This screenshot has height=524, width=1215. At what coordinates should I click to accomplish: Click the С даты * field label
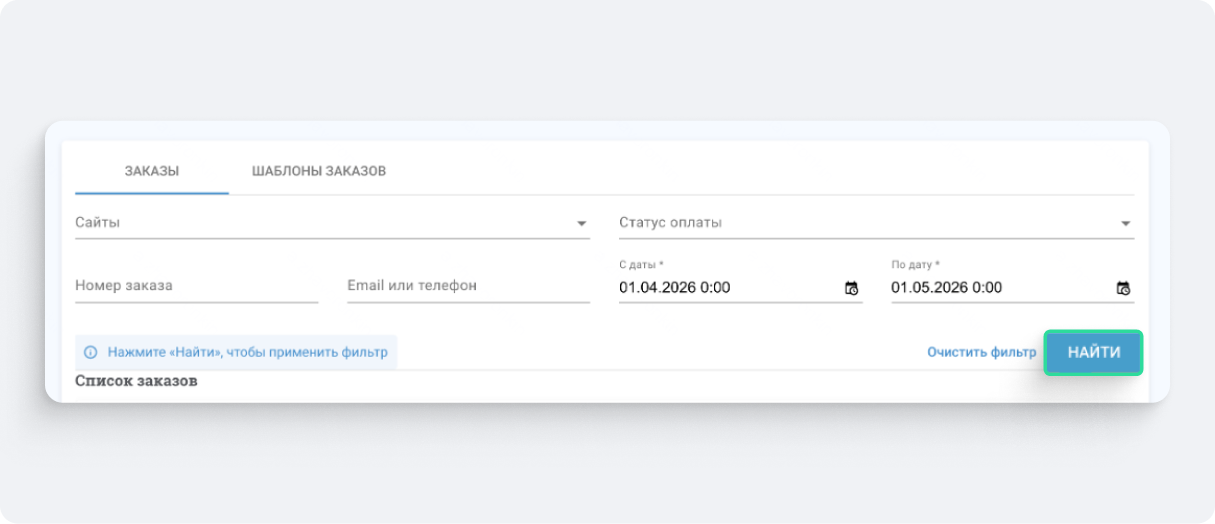click(x=642, y=265)
